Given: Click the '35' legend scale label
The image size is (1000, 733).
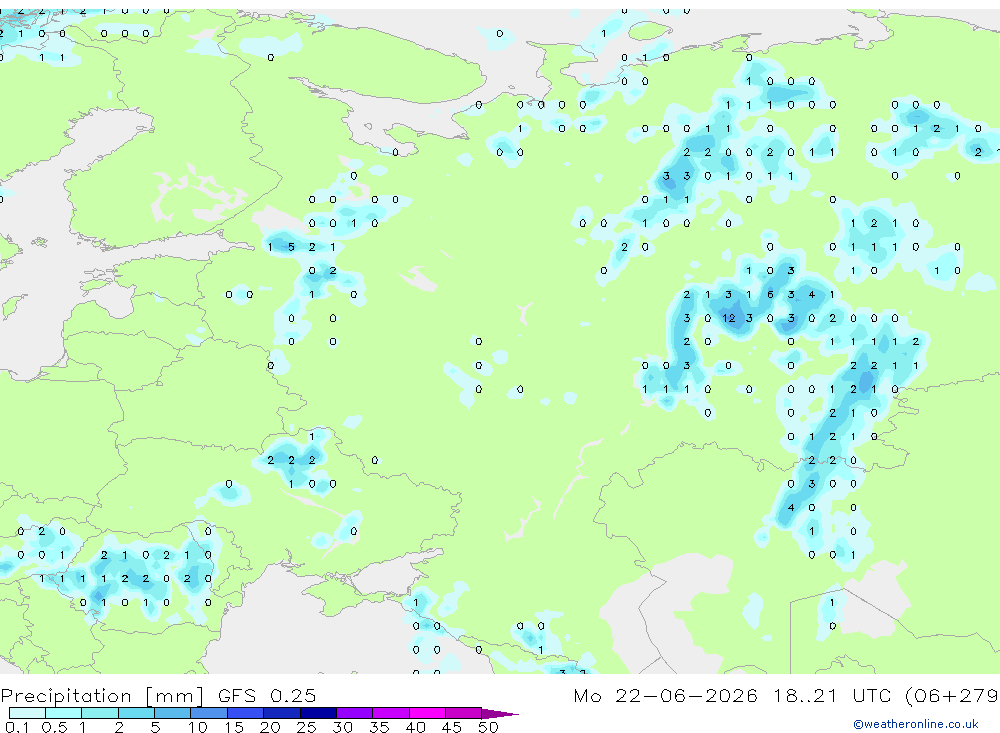Looking at the screenshot, I should [x=379, y=727].
